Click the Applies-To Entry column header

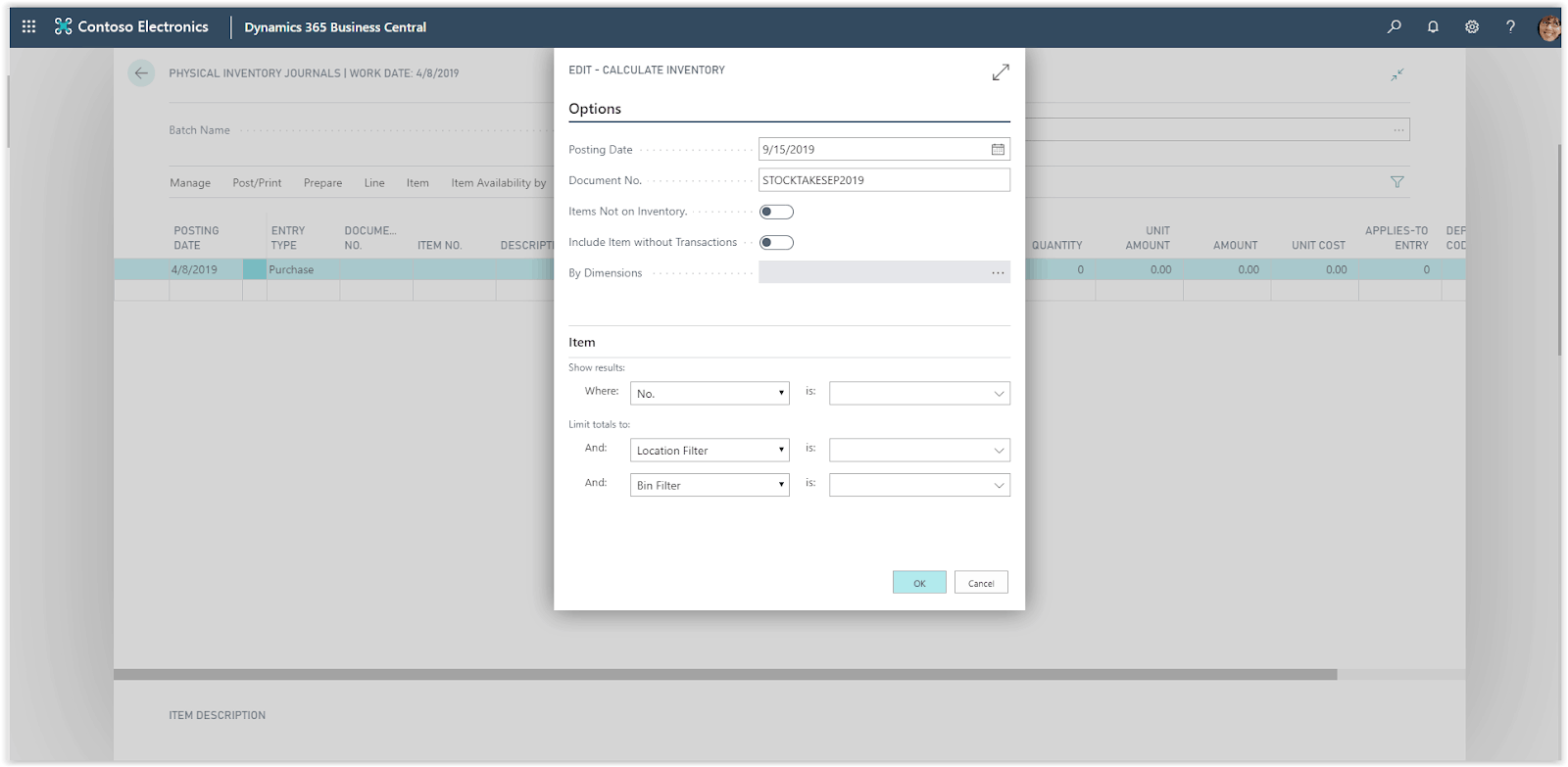point(1396,238)
